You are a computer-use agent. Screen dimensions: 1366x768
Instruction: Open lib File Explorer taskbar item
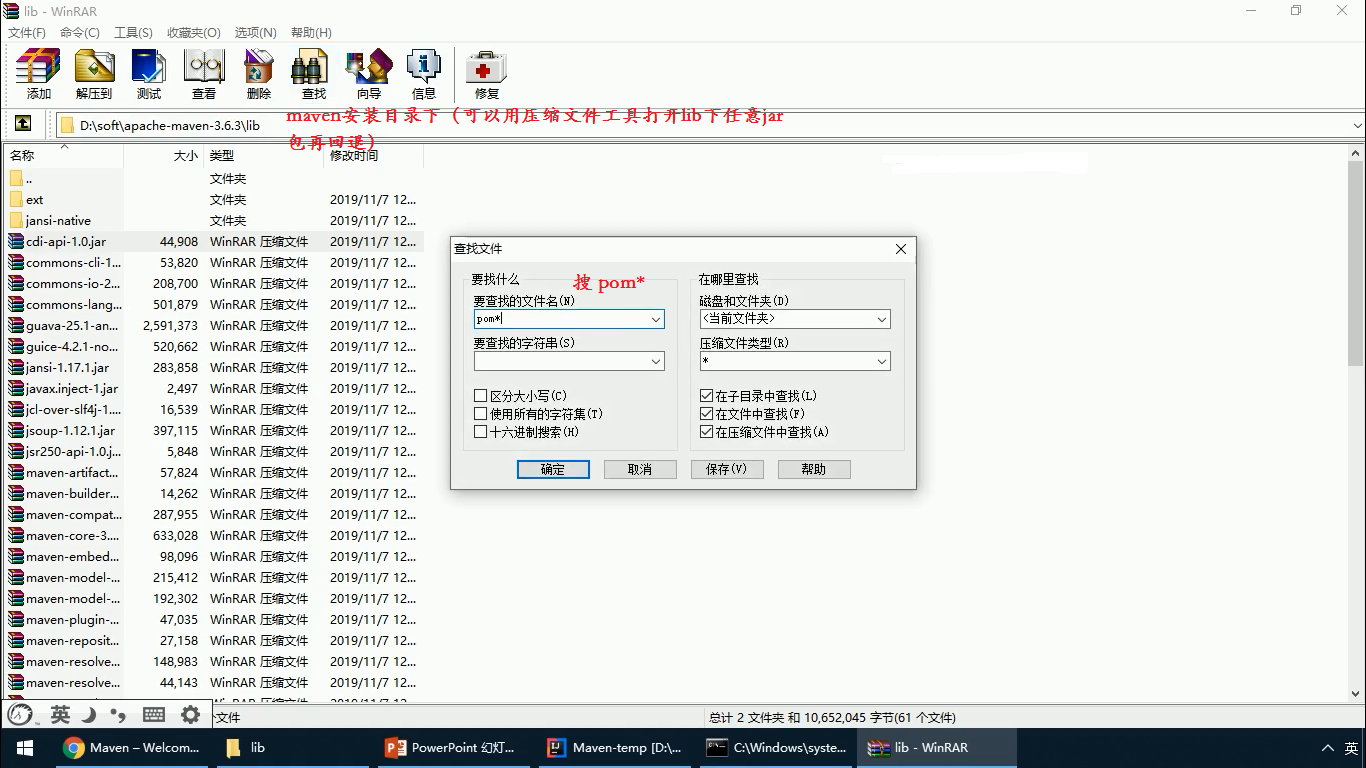pyautogui.click(x=292, y=747)
